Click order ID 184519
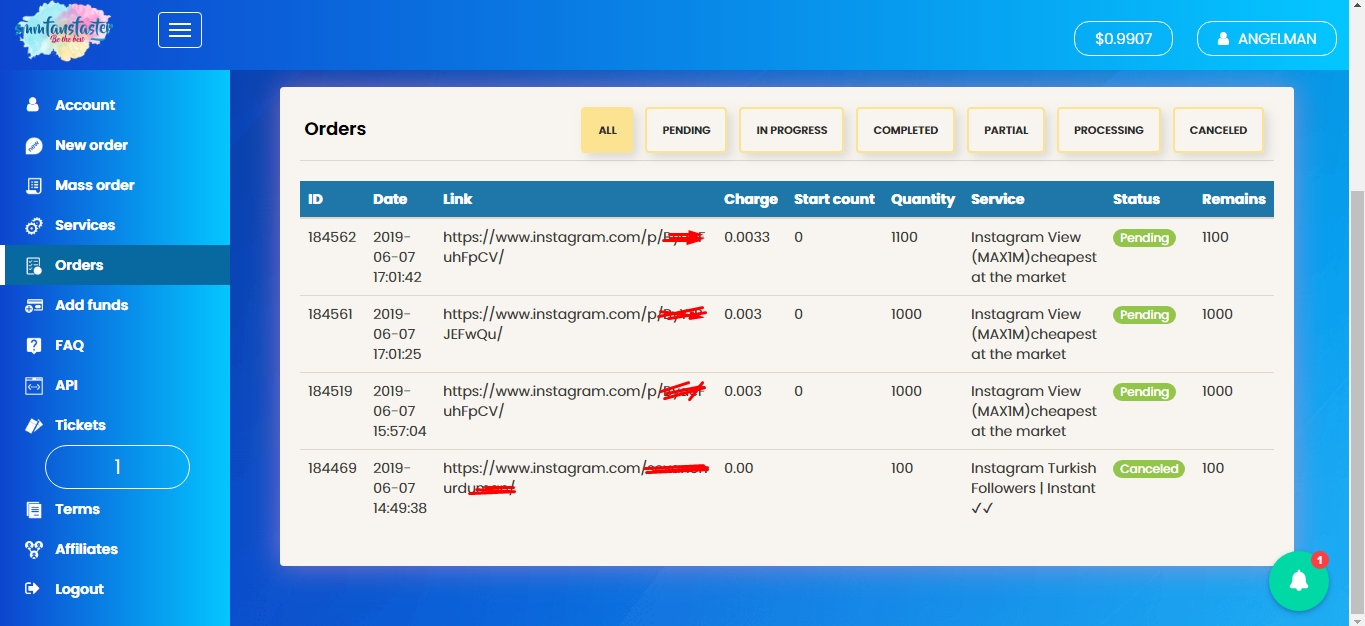Screen dimensions: 1365x626 tap(330, 391)
